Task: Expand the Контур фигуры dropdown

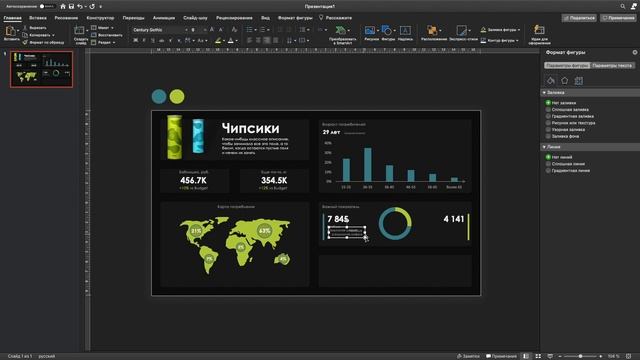Action: (517, 40)
